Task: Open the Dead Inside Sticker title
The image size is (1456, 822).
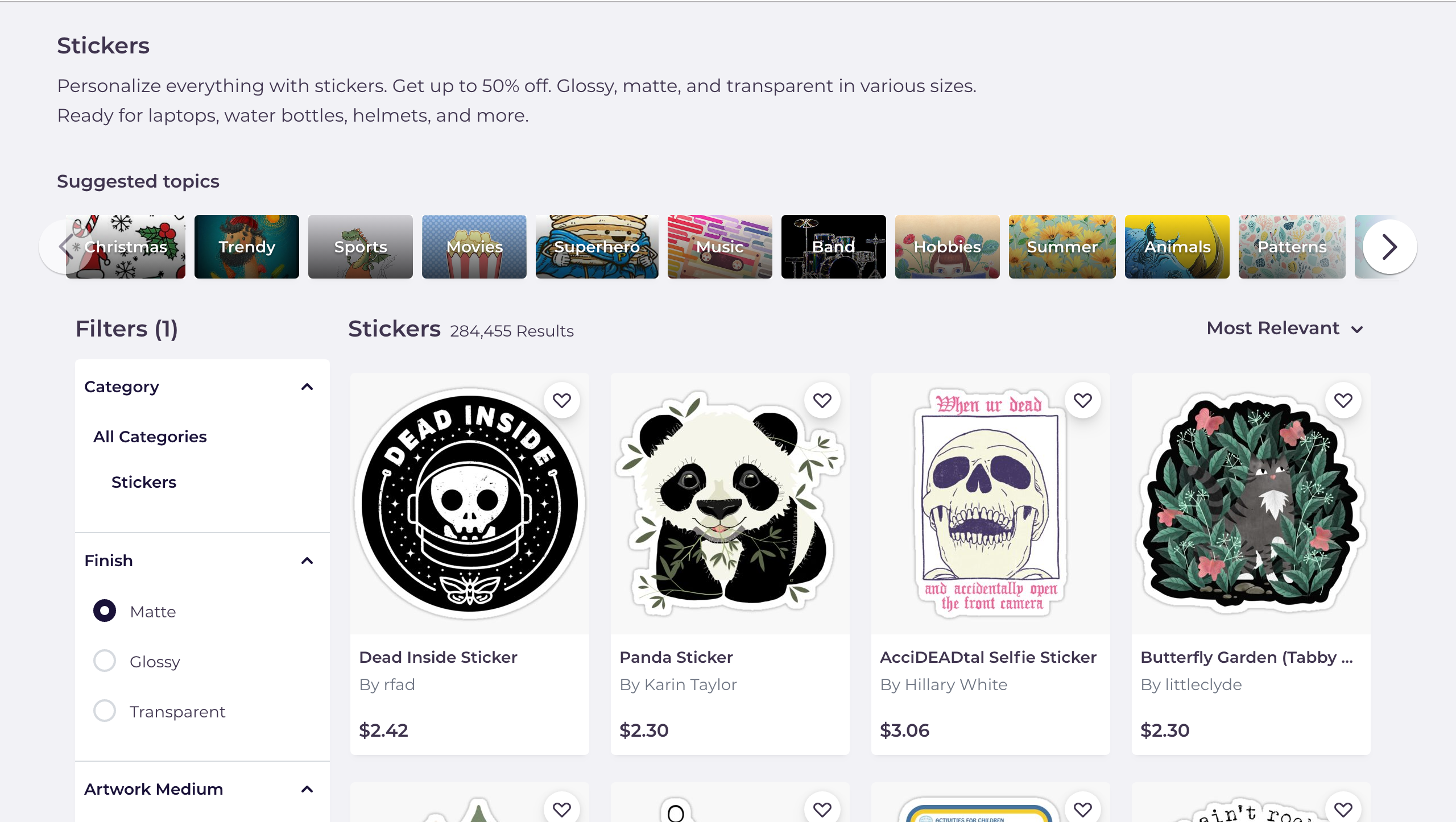Action: 439,657
